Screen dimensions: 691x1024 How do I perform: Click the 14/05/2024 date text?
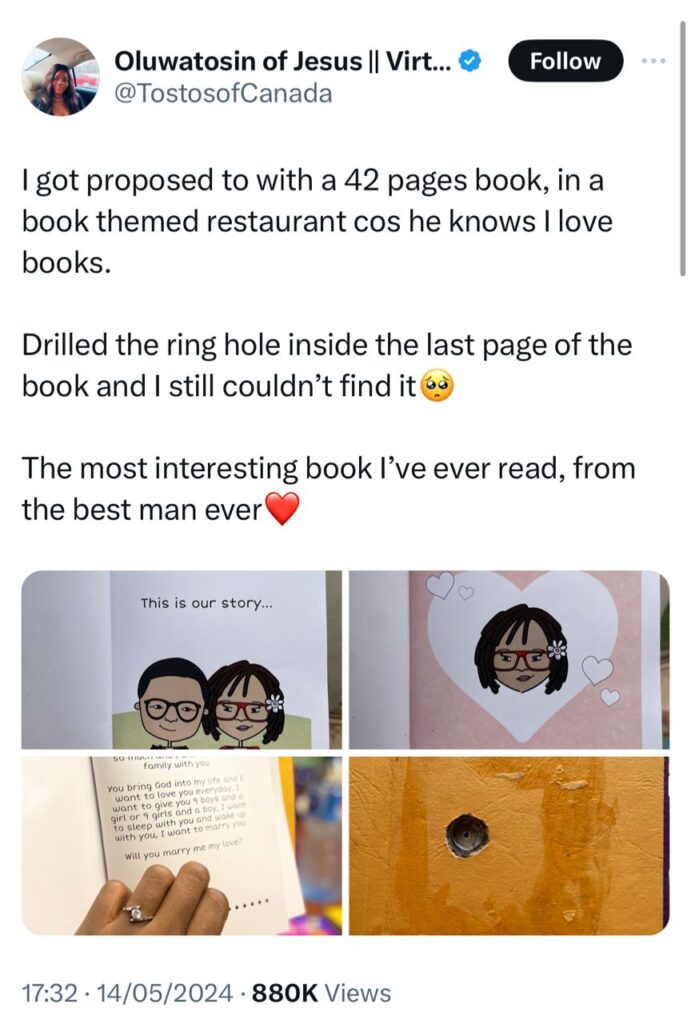(x=165, y=993)
